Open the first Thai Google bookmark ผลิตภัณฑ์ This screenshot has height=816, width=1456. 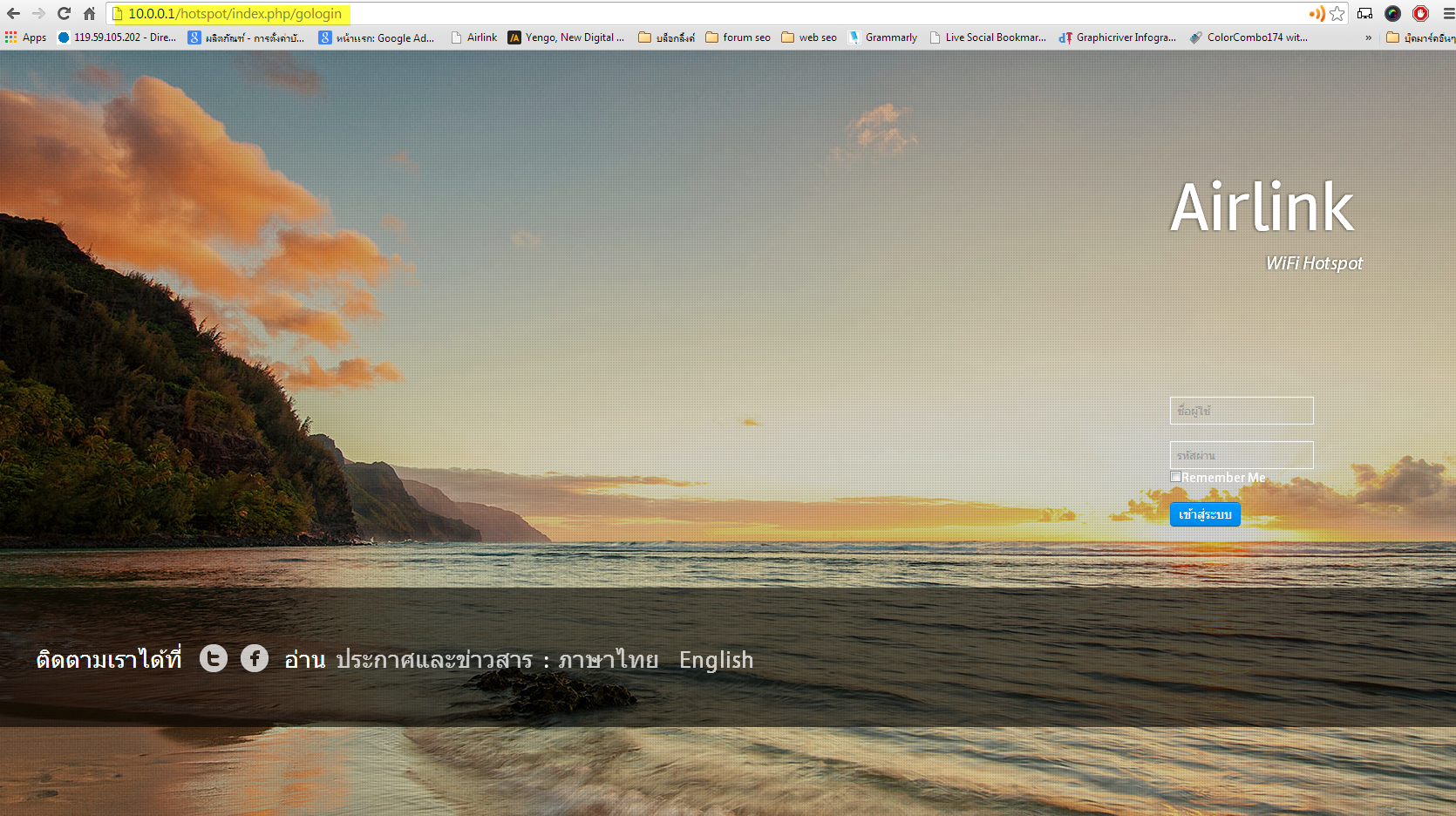(x=247, y=37)
